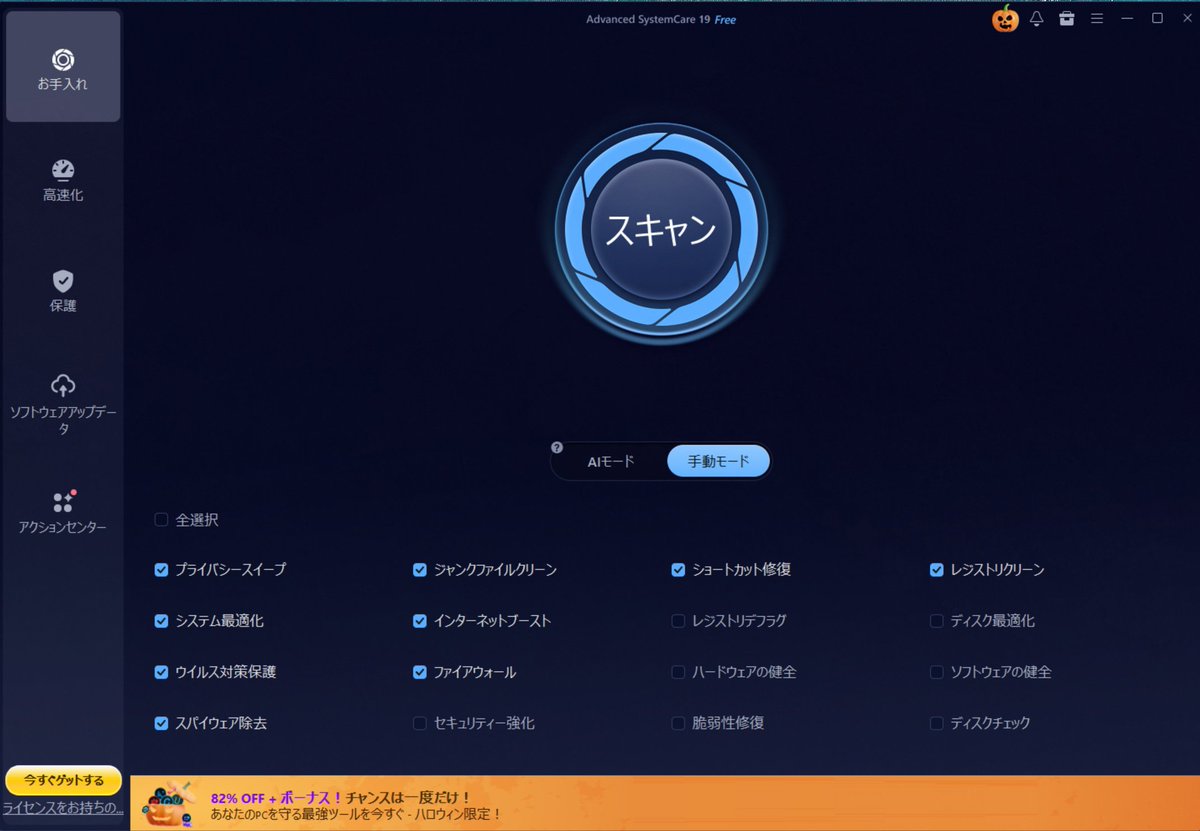This screenshot has height=831, width=1200.
Task: Enable the 全選択 checkbox
Action: click(x=160, y=520)
